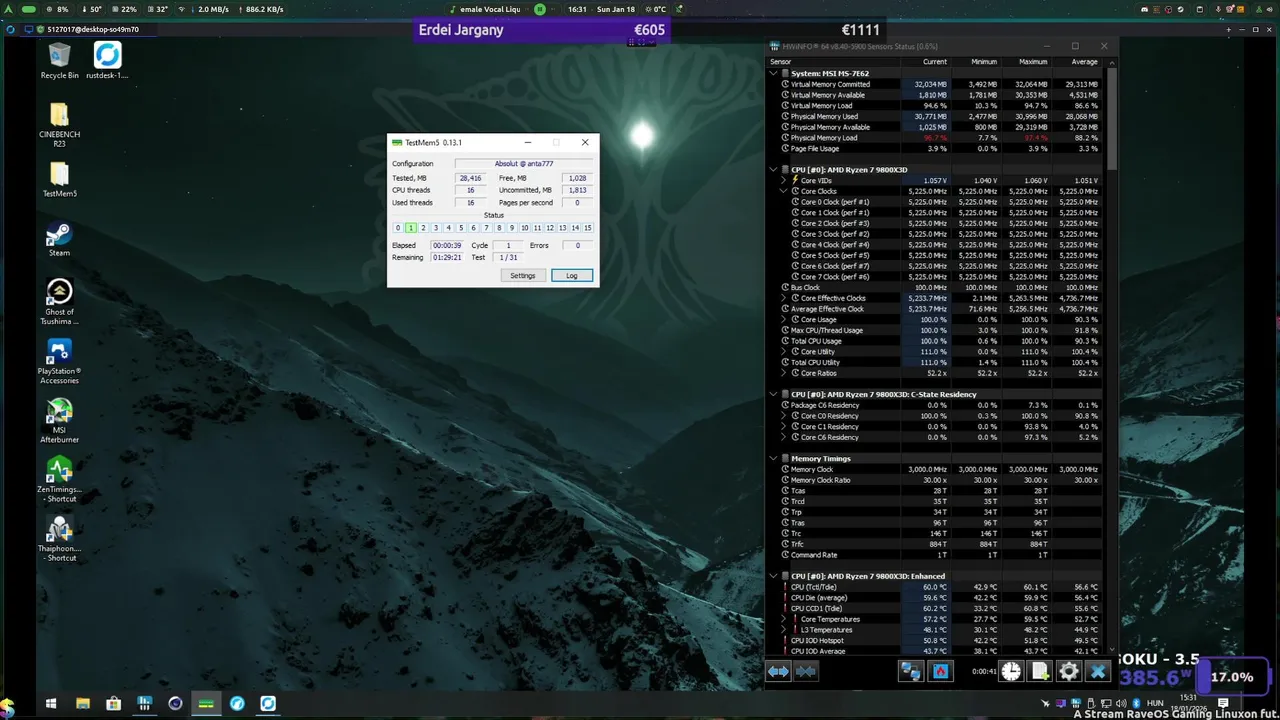Reset the HWiNFO elapsed time clock icon
The image size is (1280, 720).
1011,672
